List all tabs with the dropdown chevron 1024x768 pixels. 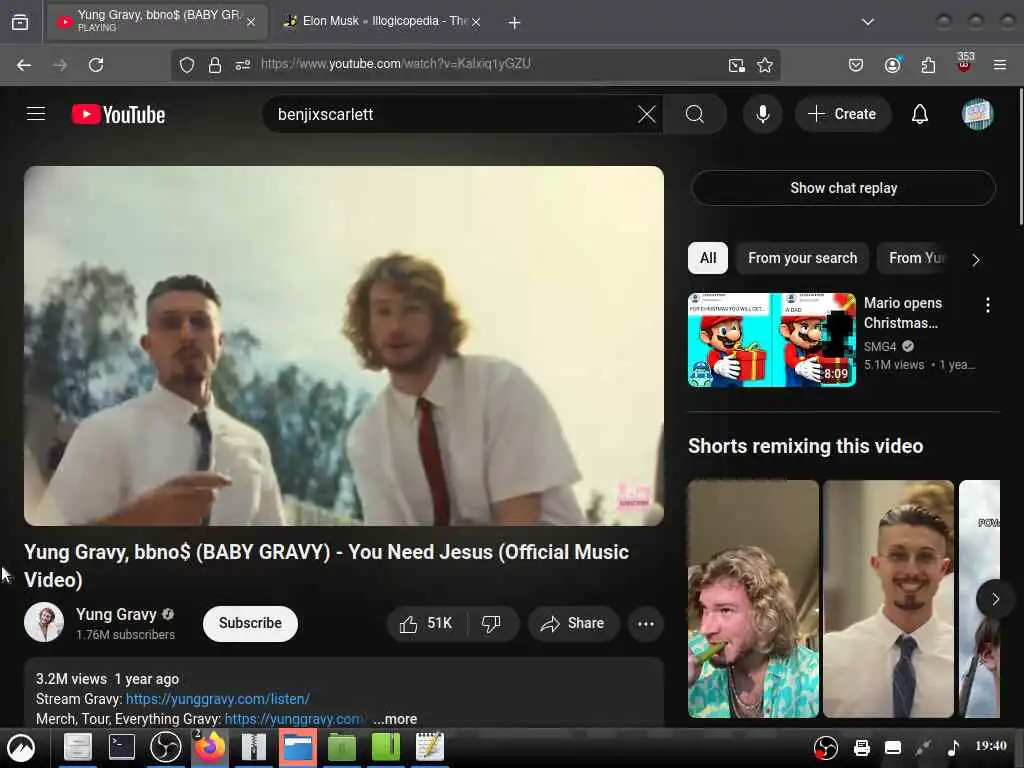868,22
